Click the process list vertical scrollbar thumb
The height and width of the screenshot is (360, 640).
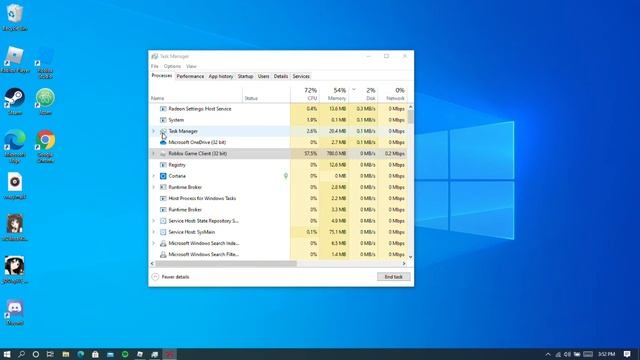pos(410,117)
